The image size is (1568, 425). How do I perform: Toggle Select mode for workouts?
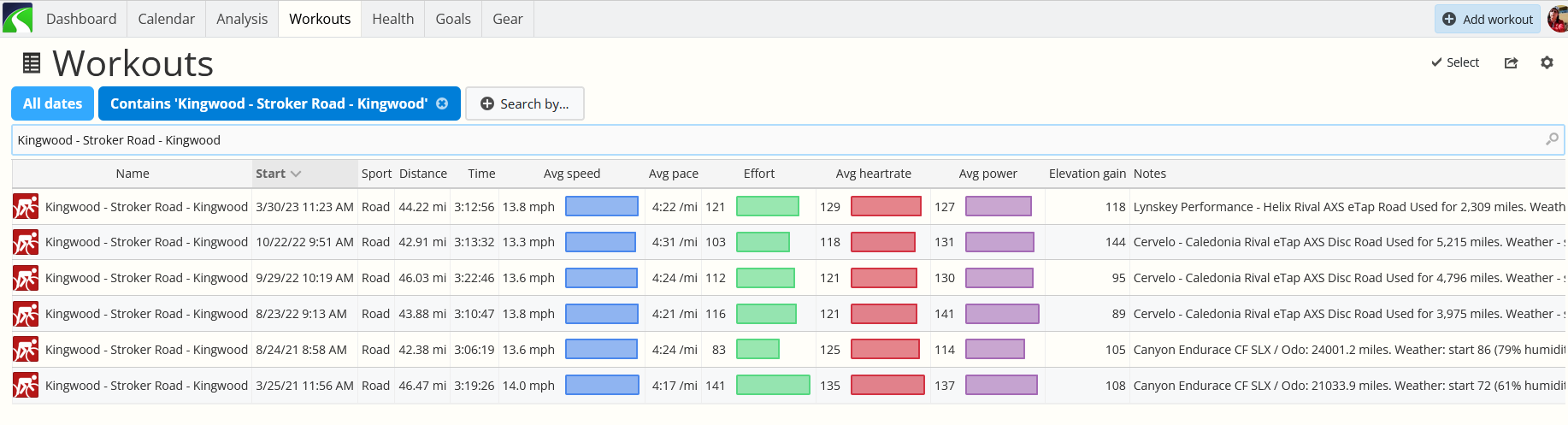tap(1454, 62)
